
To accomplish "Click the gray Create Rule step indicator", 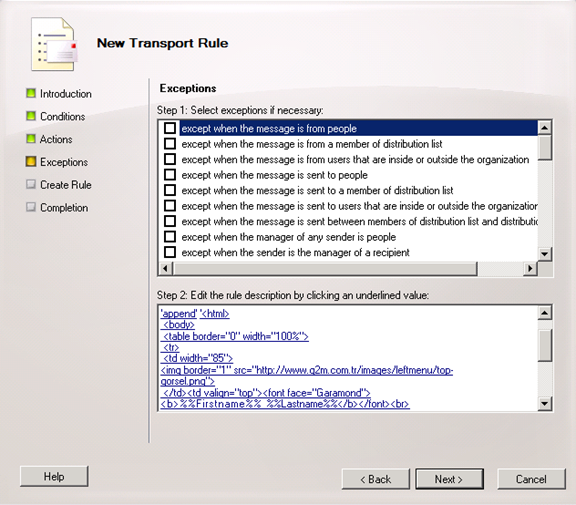I will click(x=31, y=184).
